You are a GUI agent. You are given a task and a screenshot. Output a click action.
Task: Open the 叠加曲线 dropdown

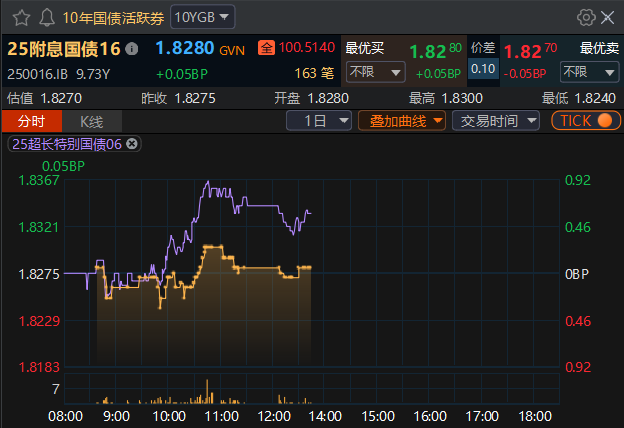click(x=402, y=121)
